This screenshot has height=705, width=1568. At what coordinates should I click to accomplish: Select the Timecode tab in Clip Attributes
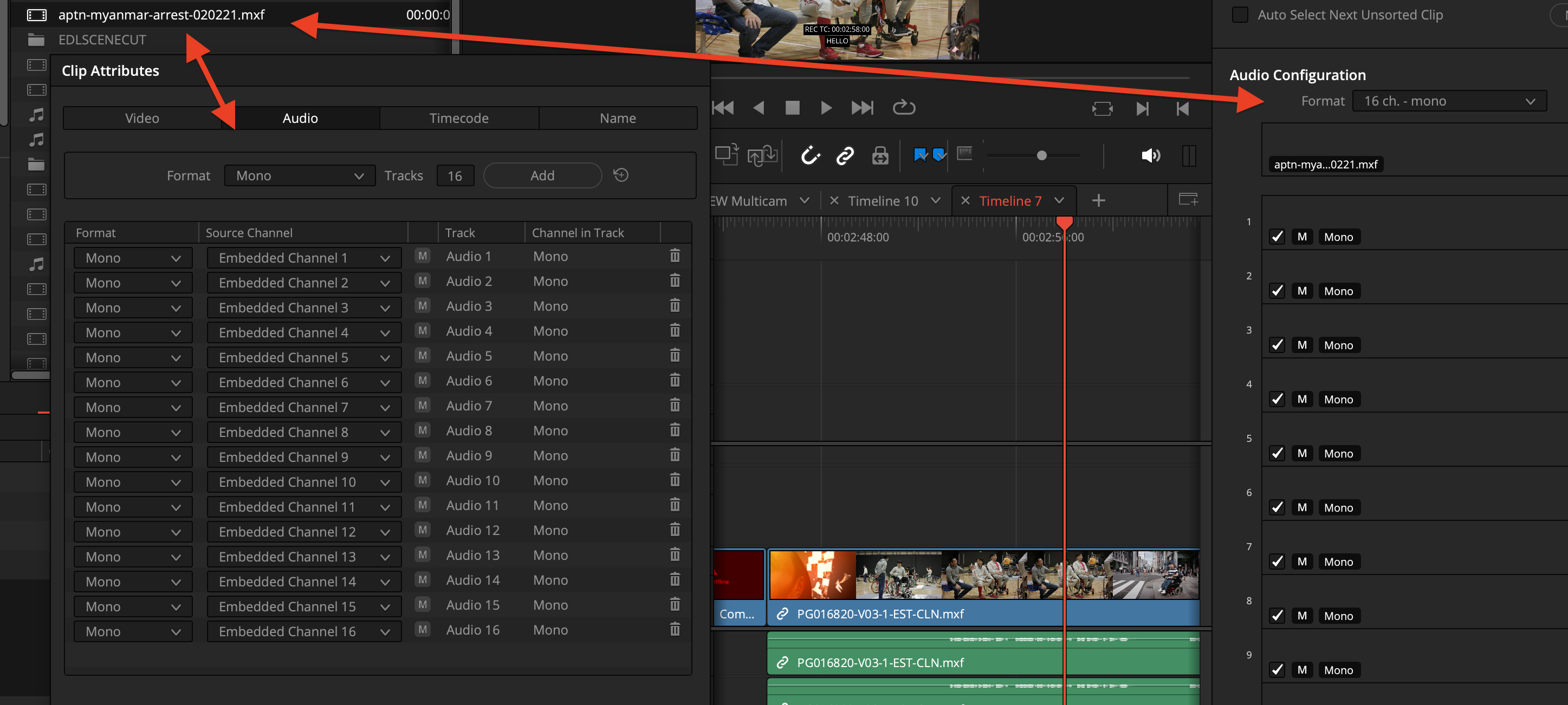click(x=459, y=117)
